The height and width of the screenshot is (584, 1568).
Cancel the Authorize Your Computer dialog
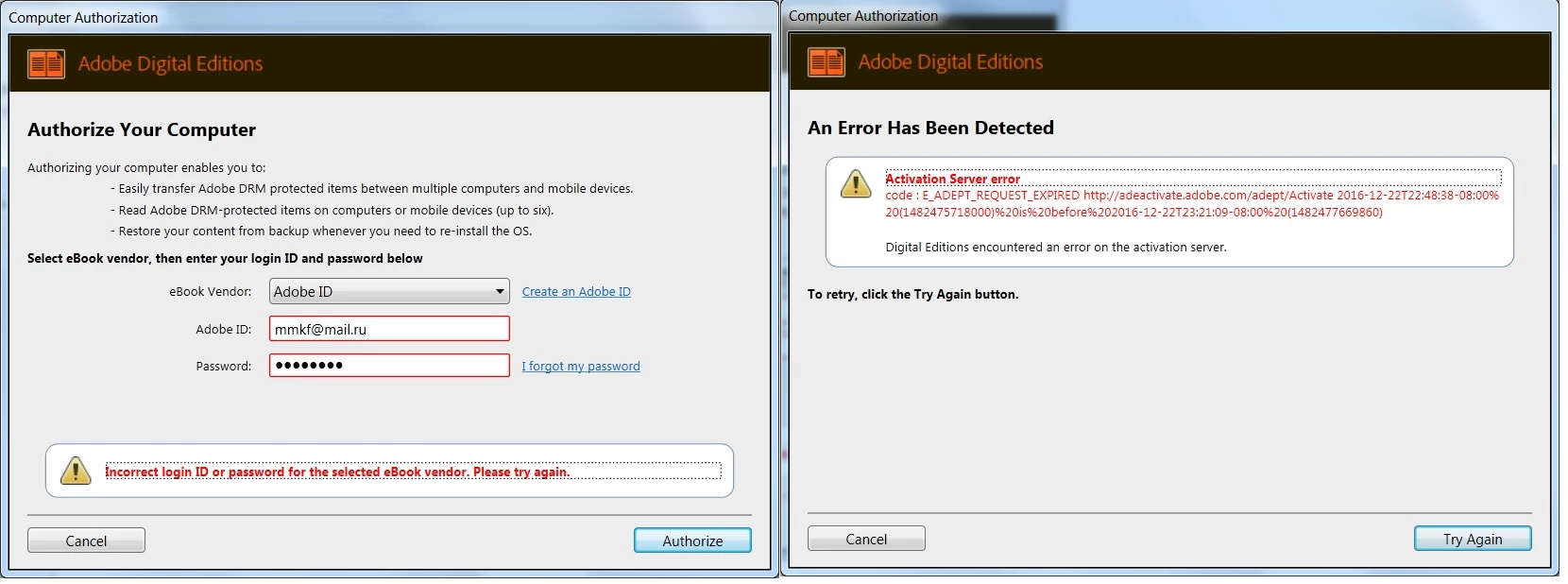click(86, 541)
